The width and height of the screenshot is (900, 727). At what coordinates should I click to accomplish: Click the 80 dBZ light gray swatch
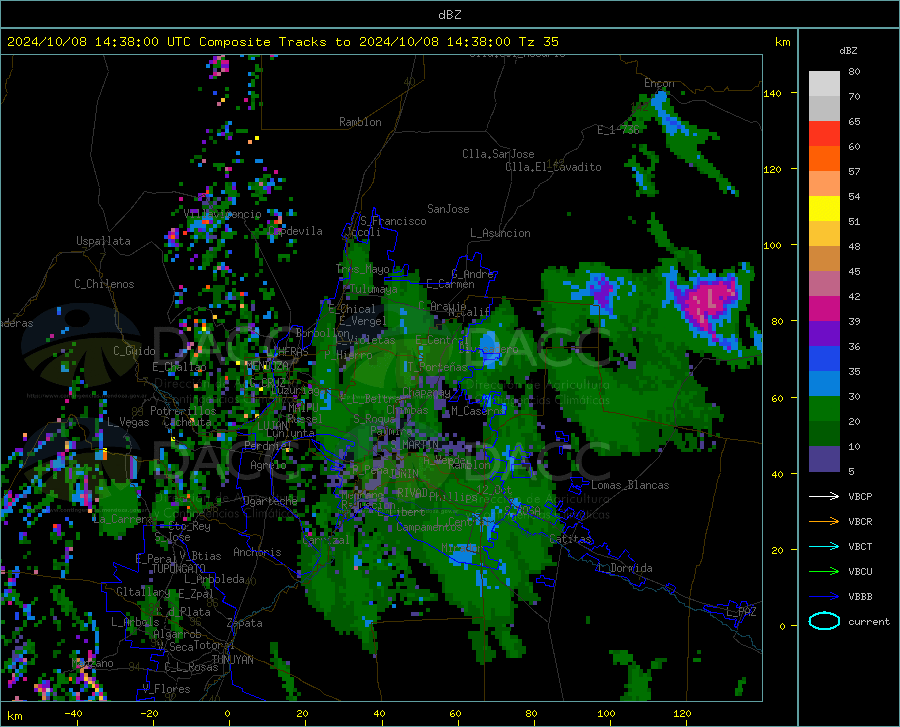point(824,84)
